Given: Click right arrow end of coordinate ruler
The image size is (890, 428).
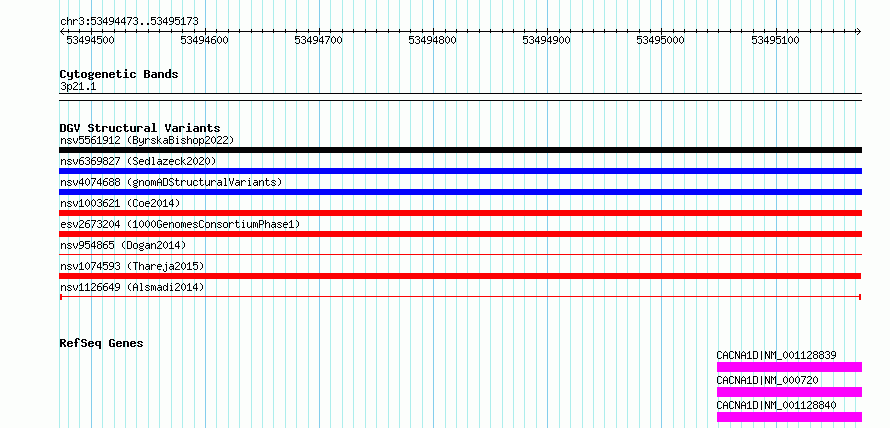Looking at the screenshot, I should tap(859, 31).
